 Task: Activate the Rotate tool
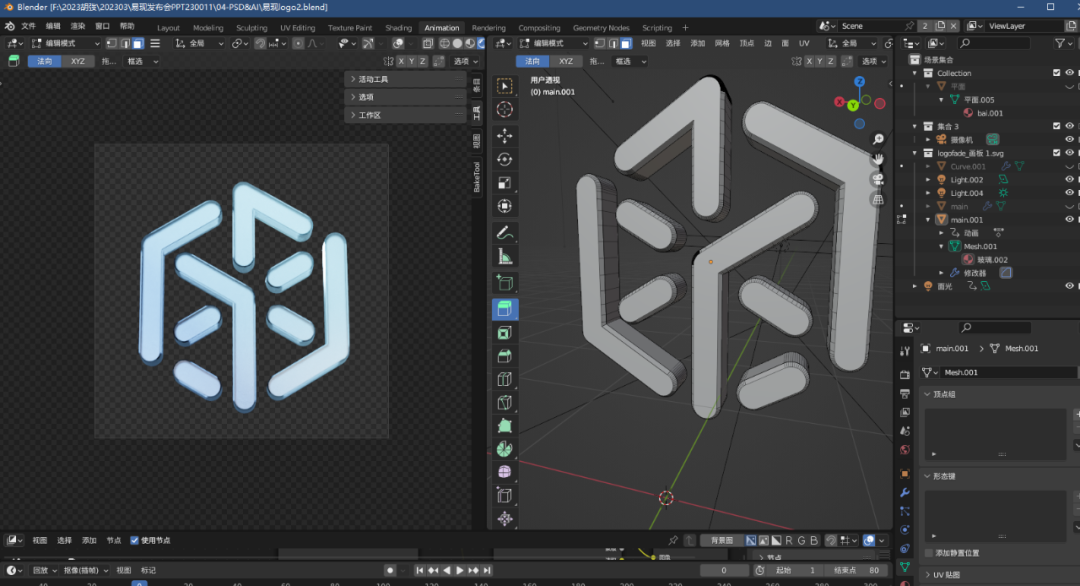tap(505, 159)
